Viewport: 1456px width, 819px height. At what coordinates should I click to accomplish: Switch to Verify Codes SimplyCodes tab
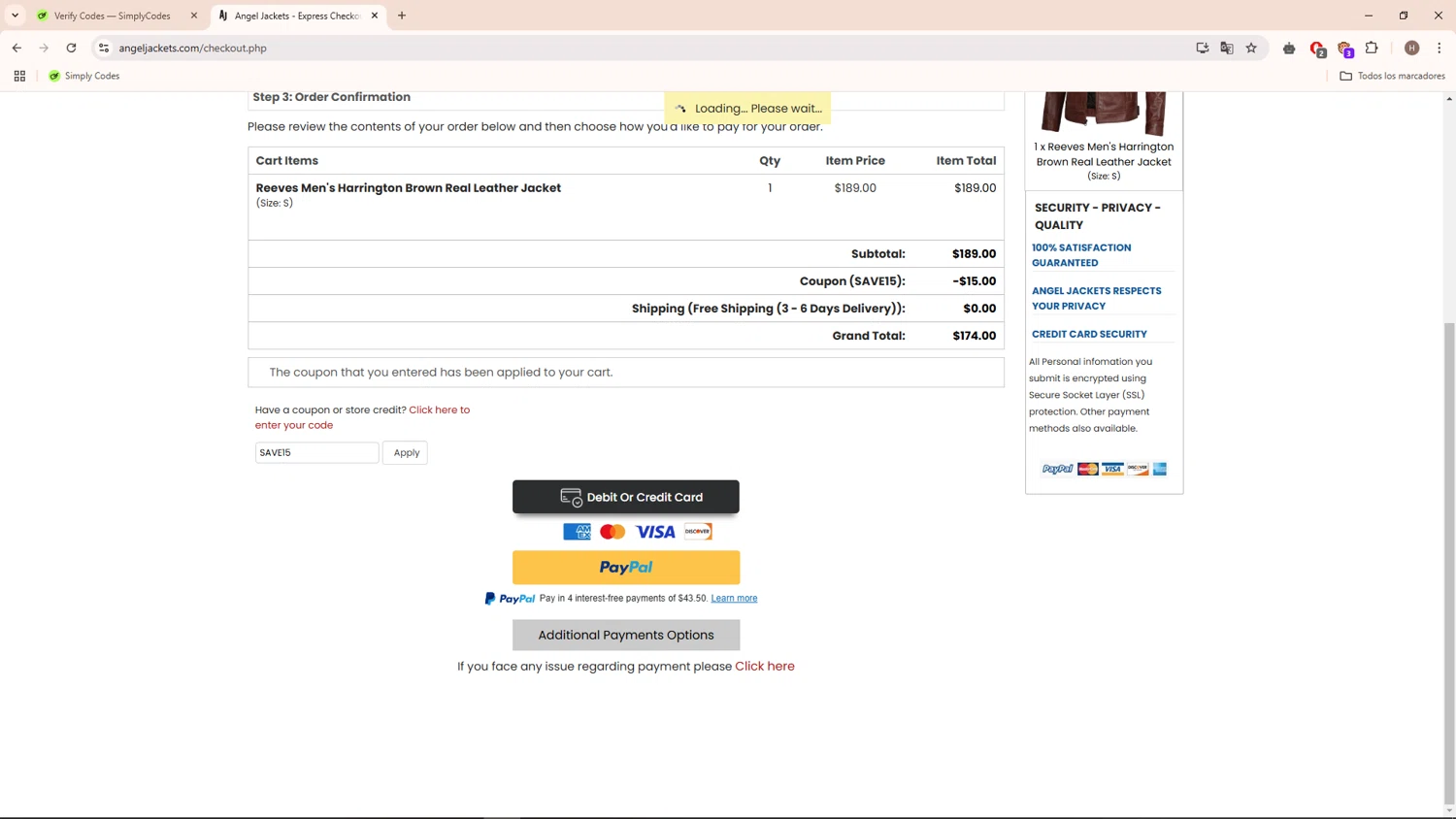(112, 16)
